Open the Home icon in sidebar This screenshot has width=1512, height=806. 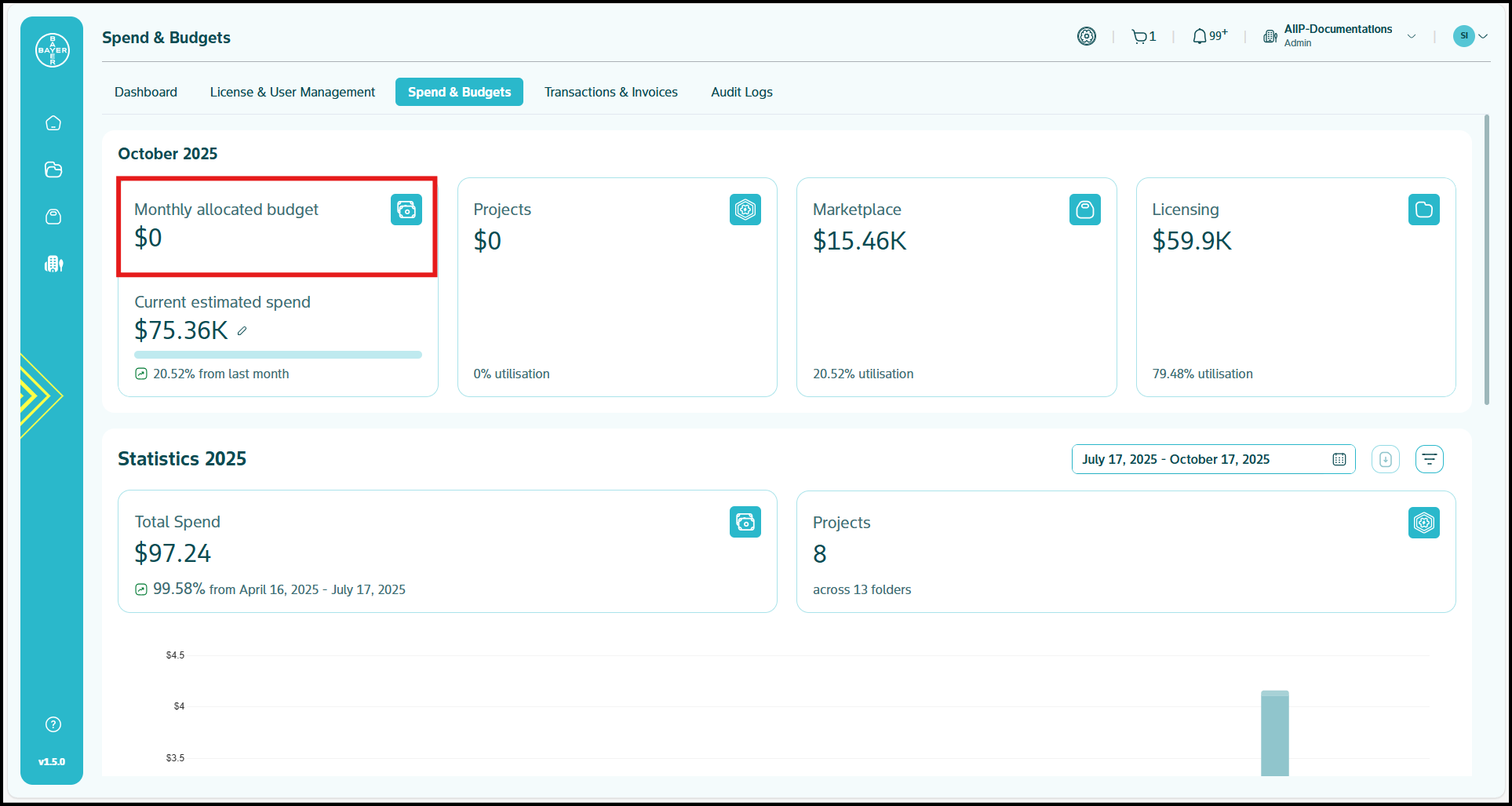pos(53,123)
